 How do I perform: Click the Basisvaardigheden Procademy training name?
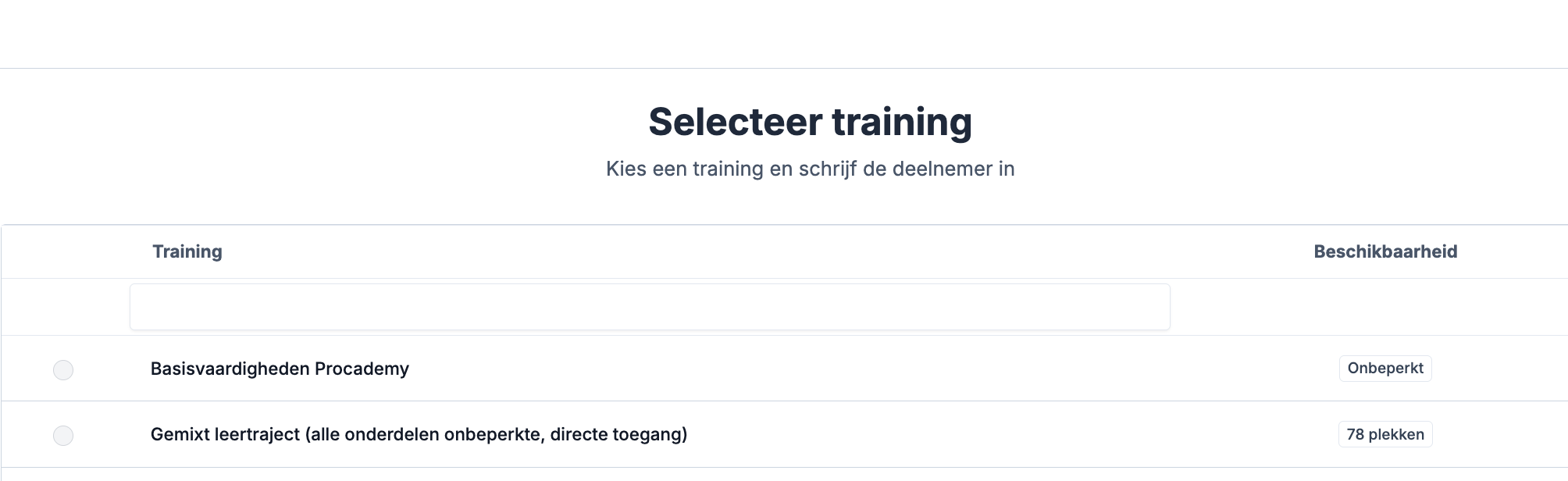point(280,369)
